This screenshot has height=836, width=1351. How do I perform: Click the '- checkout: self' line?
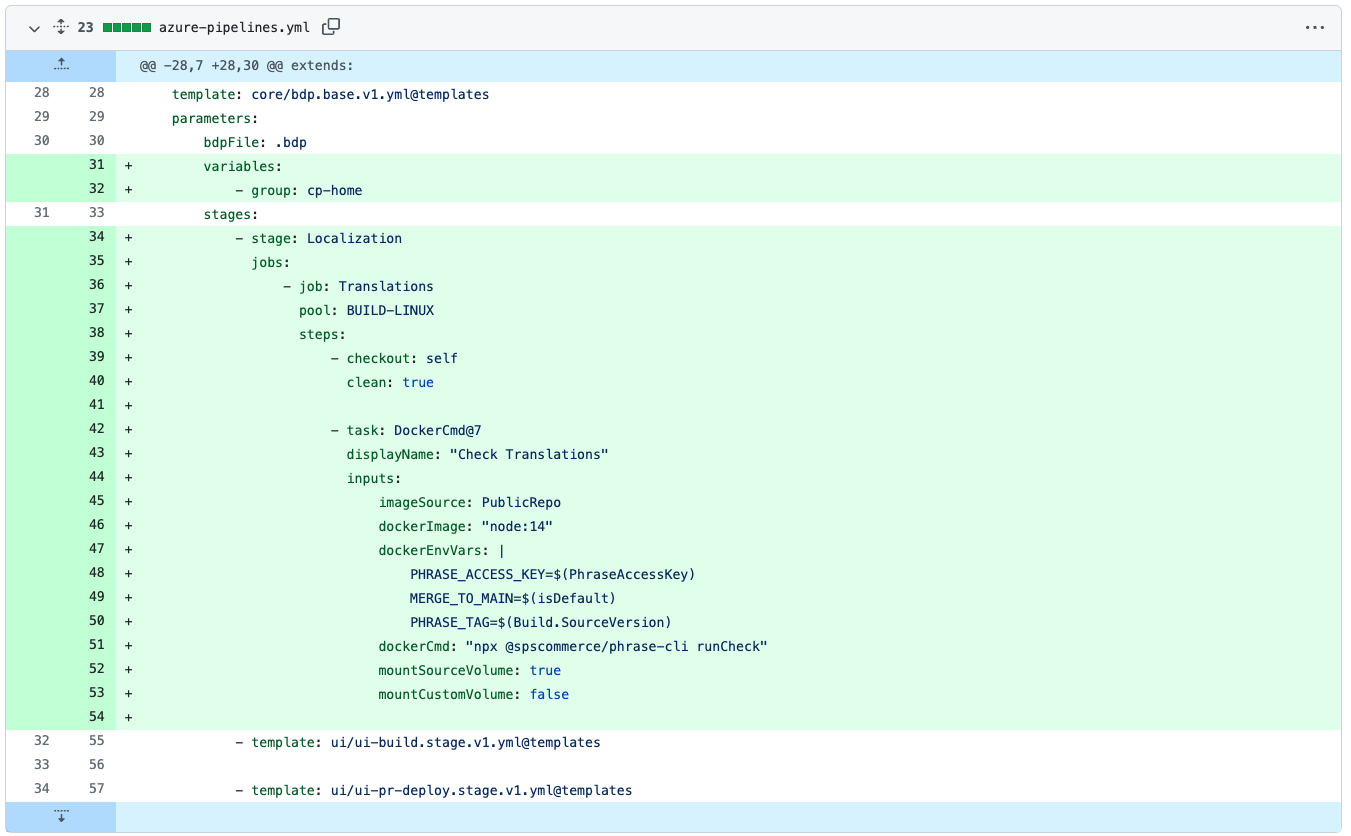coord(394,358)
